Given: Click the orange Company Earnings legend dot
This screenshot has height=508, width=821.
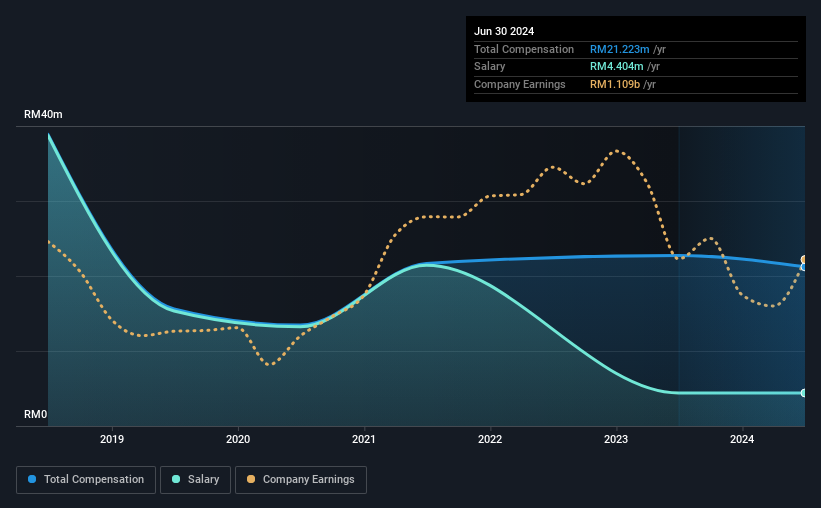Looking at the screenshot, I should 251,479.
